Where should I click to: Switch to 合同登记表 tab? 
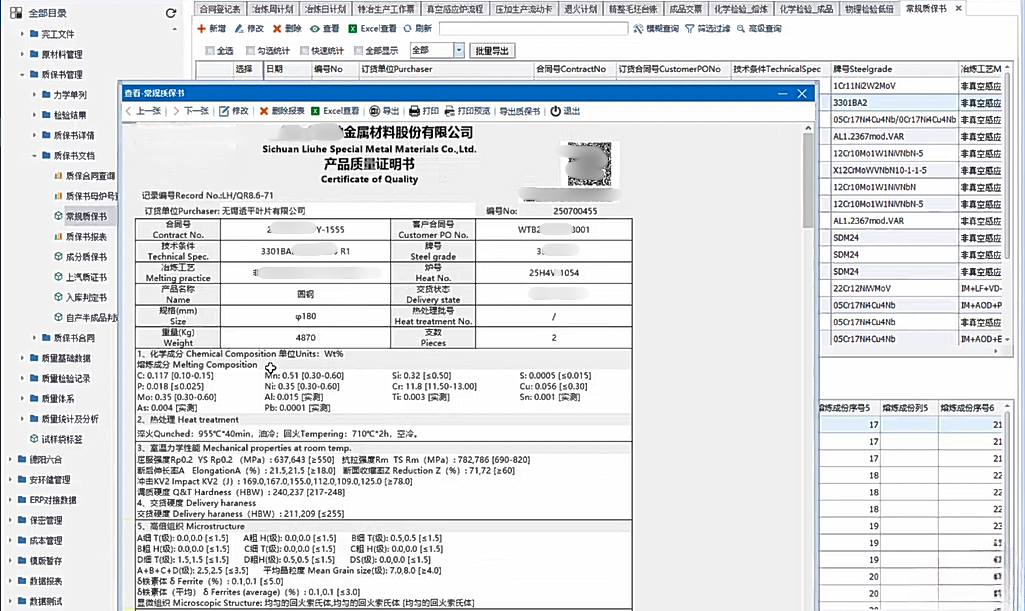220,8
